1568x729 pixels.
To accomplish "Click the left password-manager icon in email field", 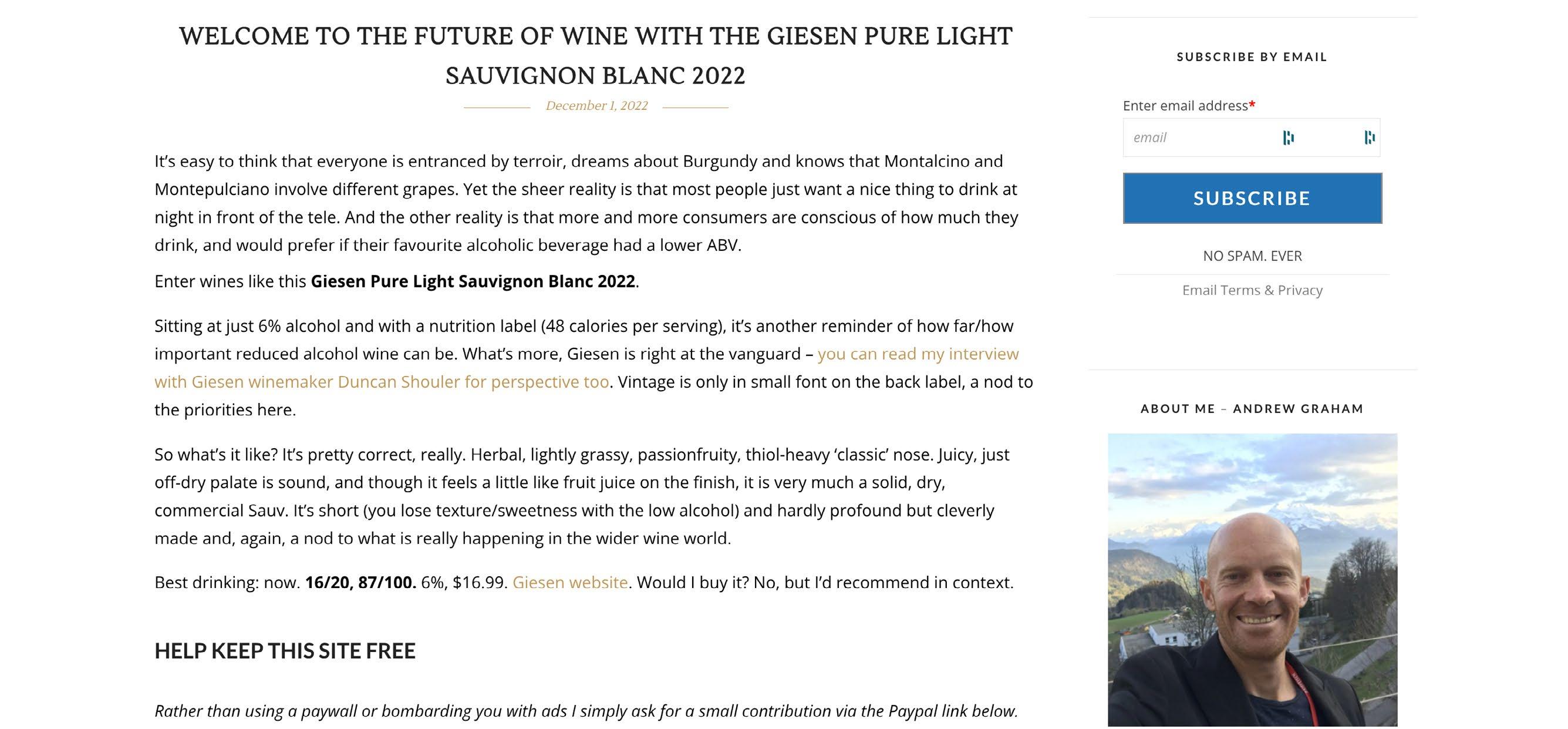I will click(1288, 137).
